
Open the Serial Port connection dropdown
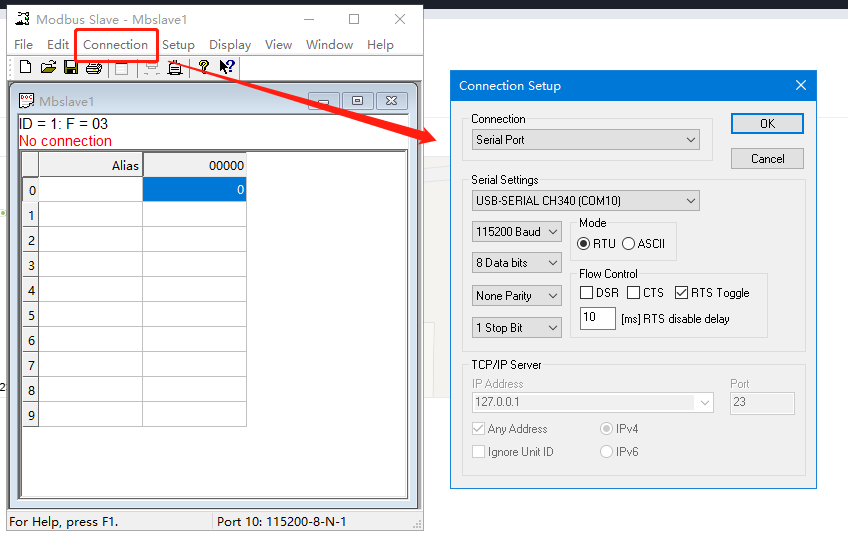coord(585,140)
